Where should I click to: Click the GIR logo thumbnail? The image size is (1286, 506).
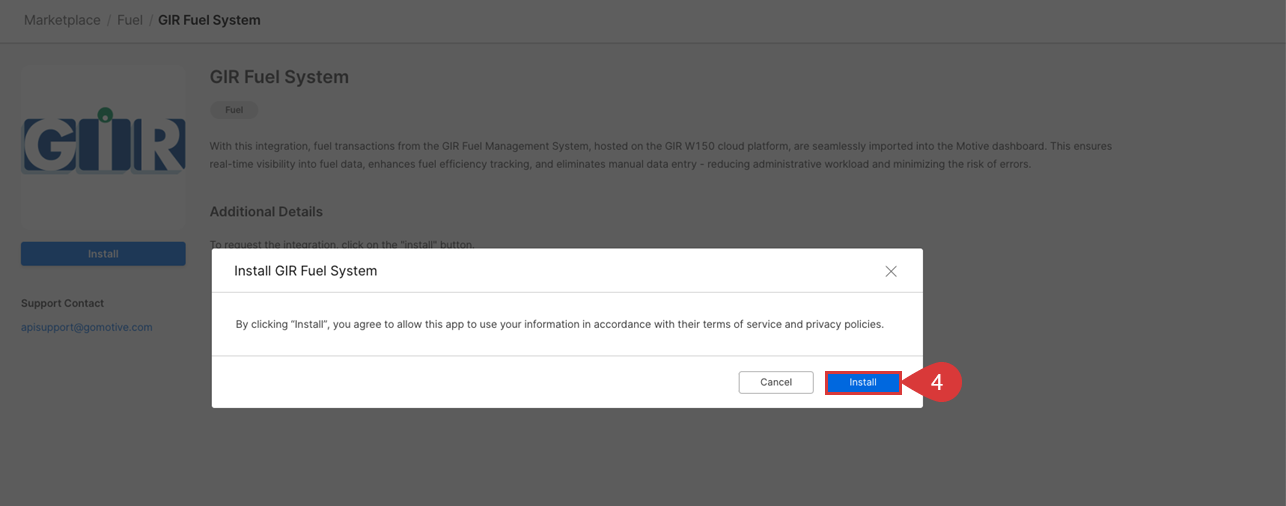(x=103, y=147)
